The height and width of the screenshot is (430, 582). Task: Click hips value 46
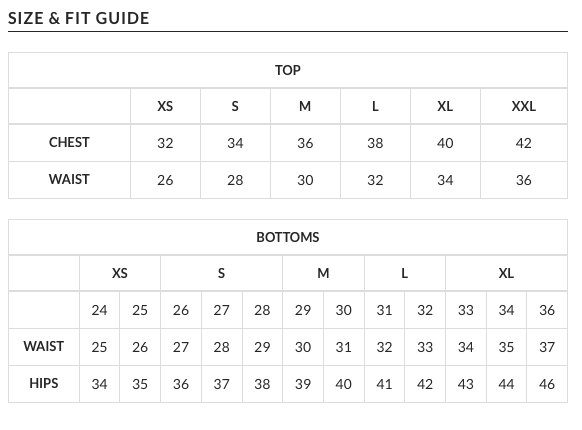click(x=547, y=384)
